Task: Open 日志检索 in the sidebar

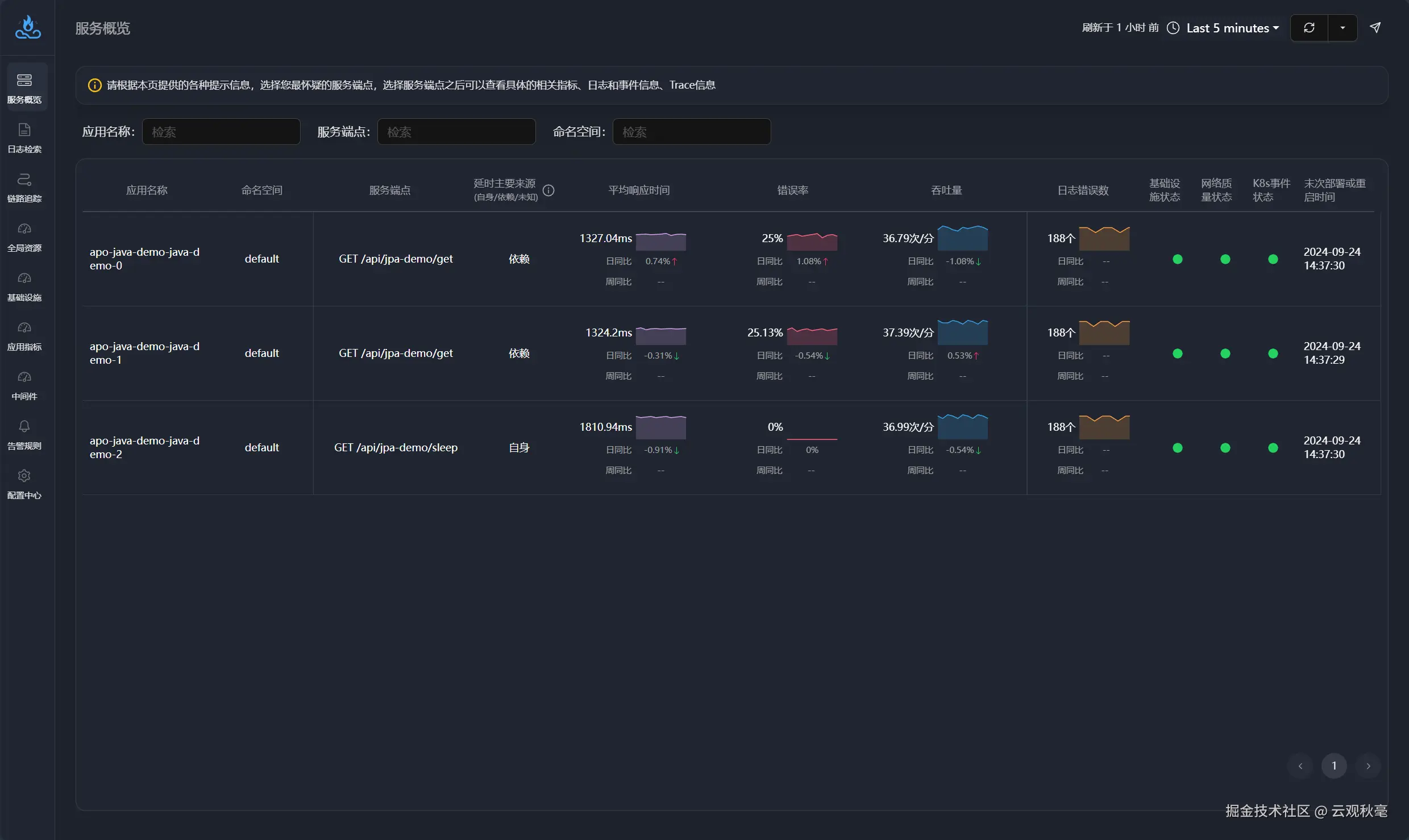Action: pos(24,138)
